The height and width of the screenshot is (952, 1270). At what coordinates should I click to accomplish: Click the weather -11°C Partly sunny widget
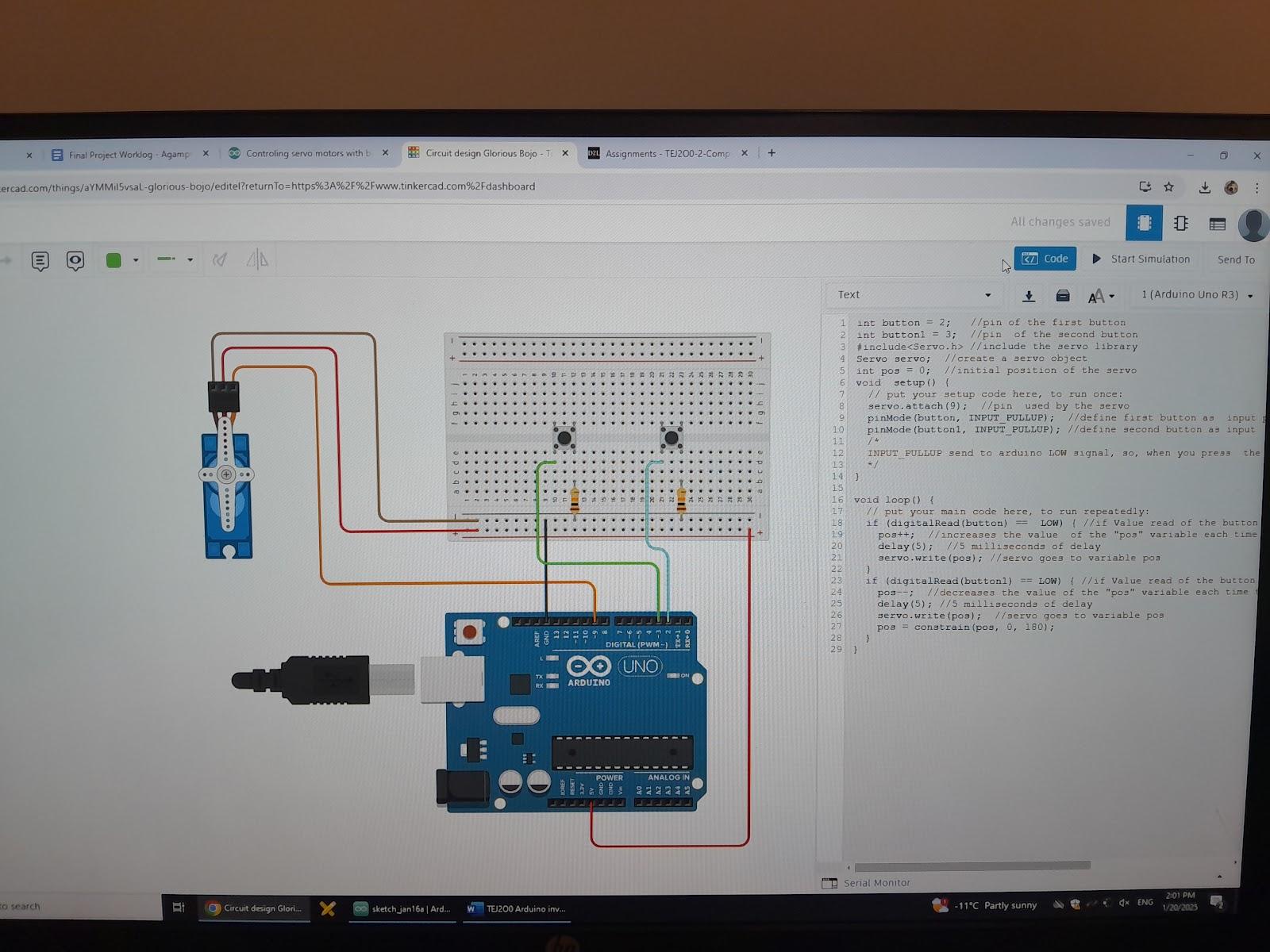984,905
